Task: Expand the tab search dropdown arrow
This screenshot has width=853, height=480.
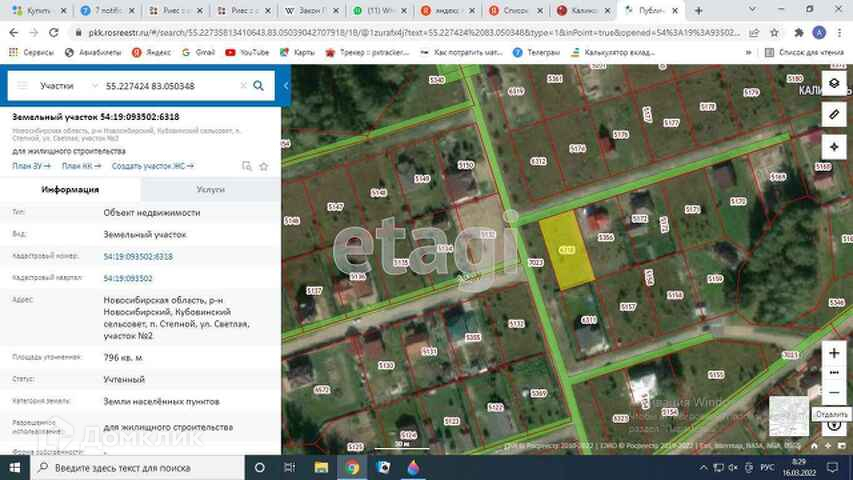Action: click(752, 10)
